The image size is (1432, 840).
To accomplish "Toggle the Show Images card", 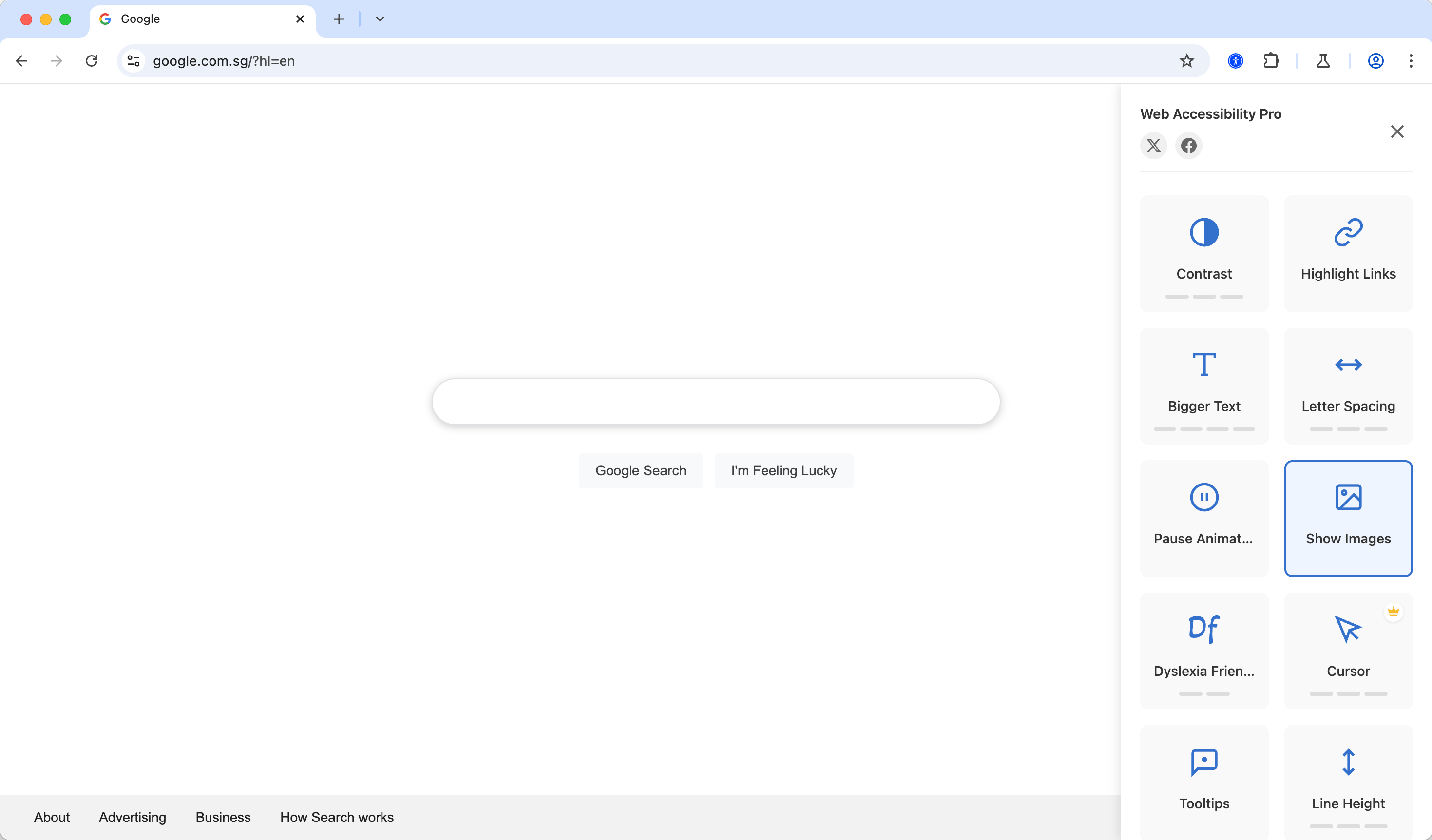I will pyautogui.click(x=1348, y=518).
